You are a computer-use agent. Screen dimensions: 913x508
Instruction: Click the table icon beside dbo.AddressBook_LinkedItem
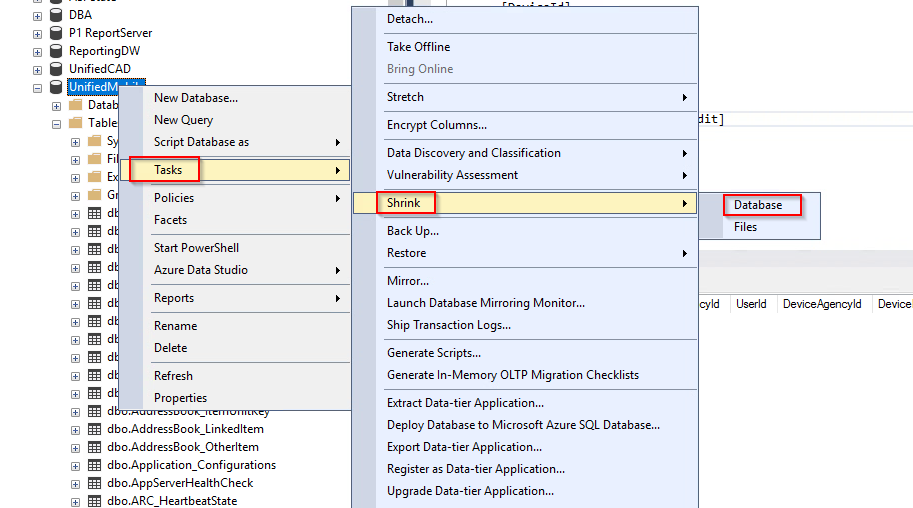coord(94,429)
